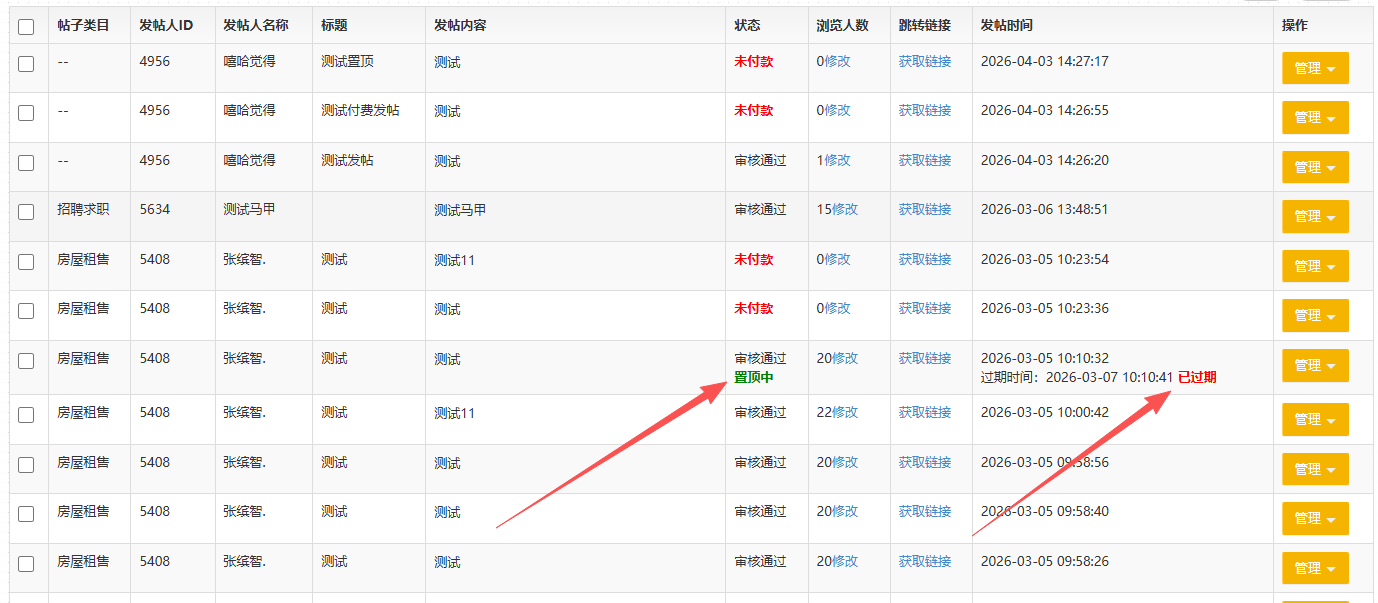This screenshot has height=603, width=1378.
Task: Edit view count for the 测试发帖 row
Action: click(837, 160)
